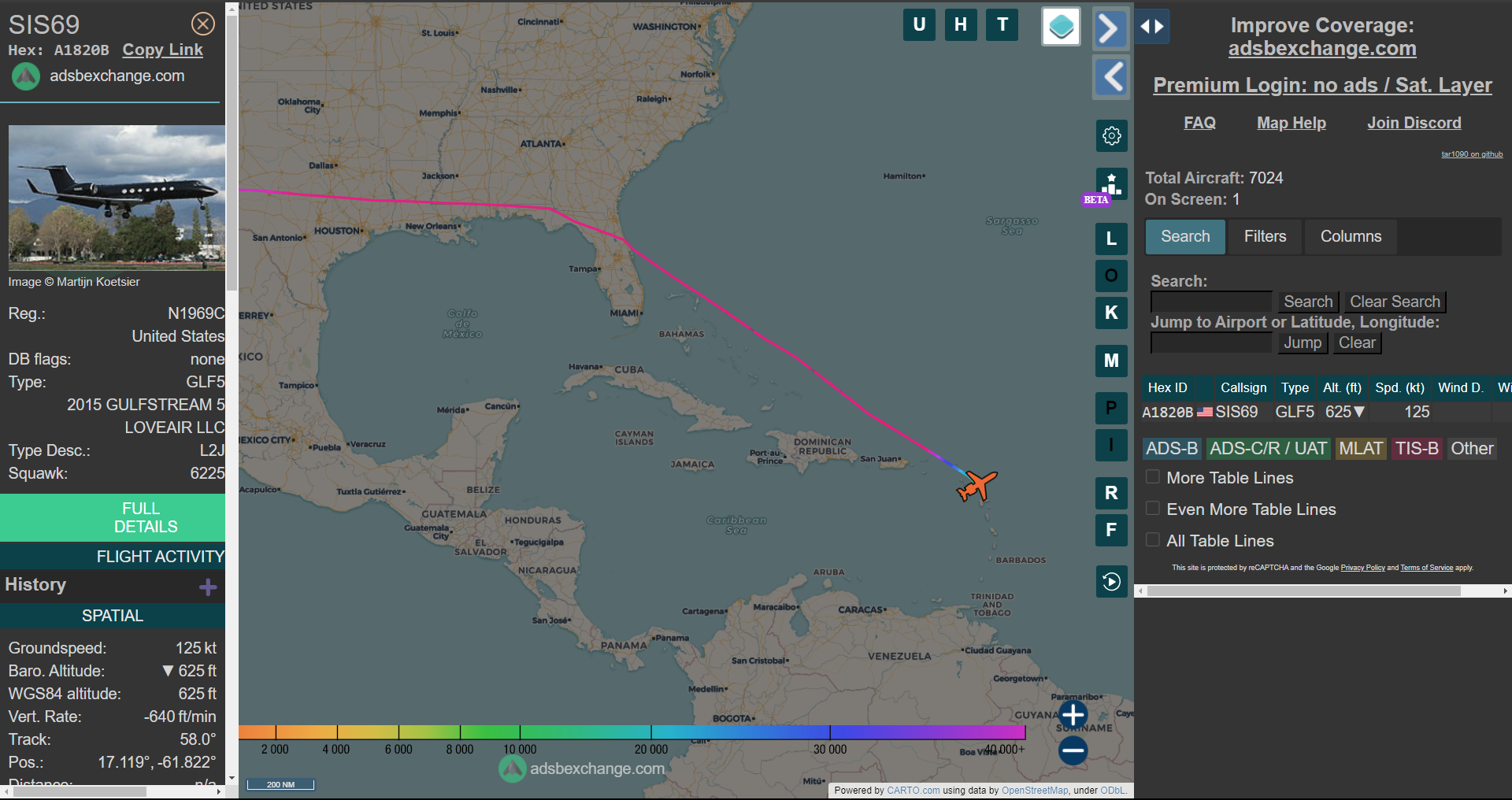Sort table by Hex ID column
The width and height of the screenshot is (1512, 800).
1167,387
